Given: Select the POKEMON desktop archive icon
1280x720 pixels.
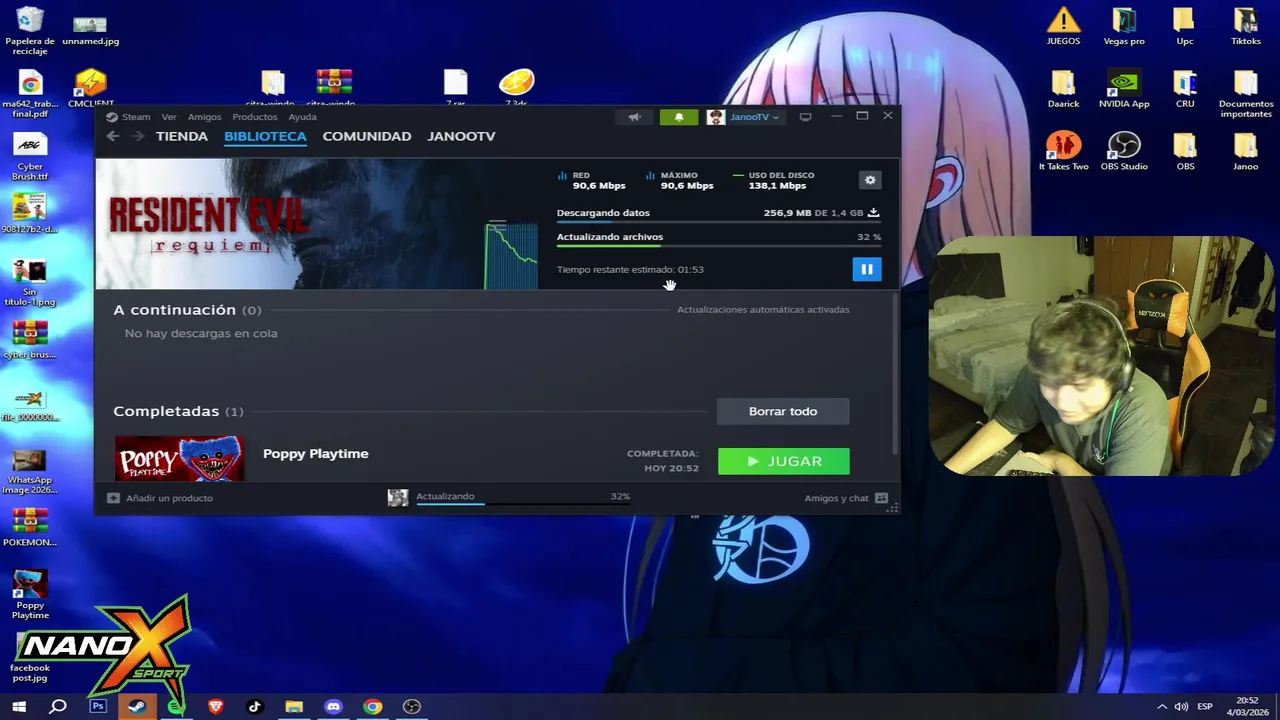Looking at the screenshot, I should pos(30,527).
